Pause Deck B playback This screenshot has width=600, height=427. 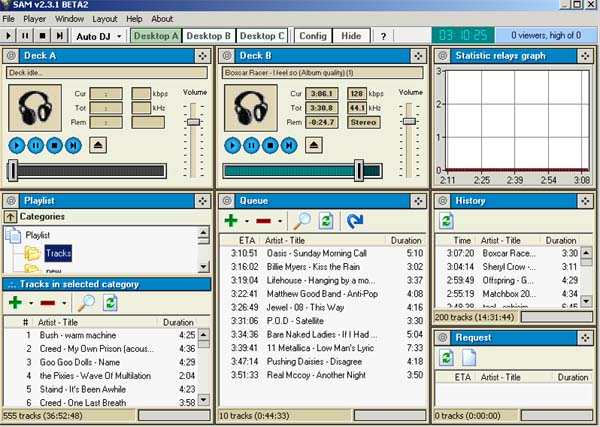tap(251, 145)
